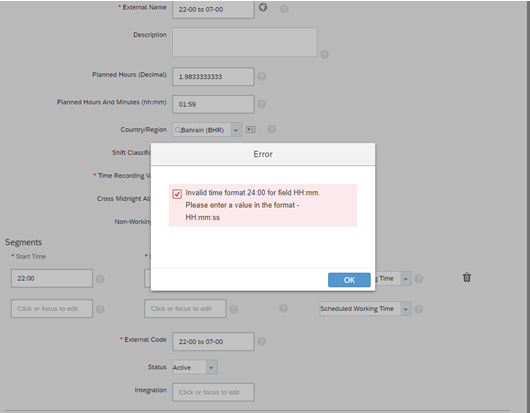Image resolution: width=530 pixels, height=413 pixels.
Task: Delete the segment with the trash icon
Action: click(467, 277)
